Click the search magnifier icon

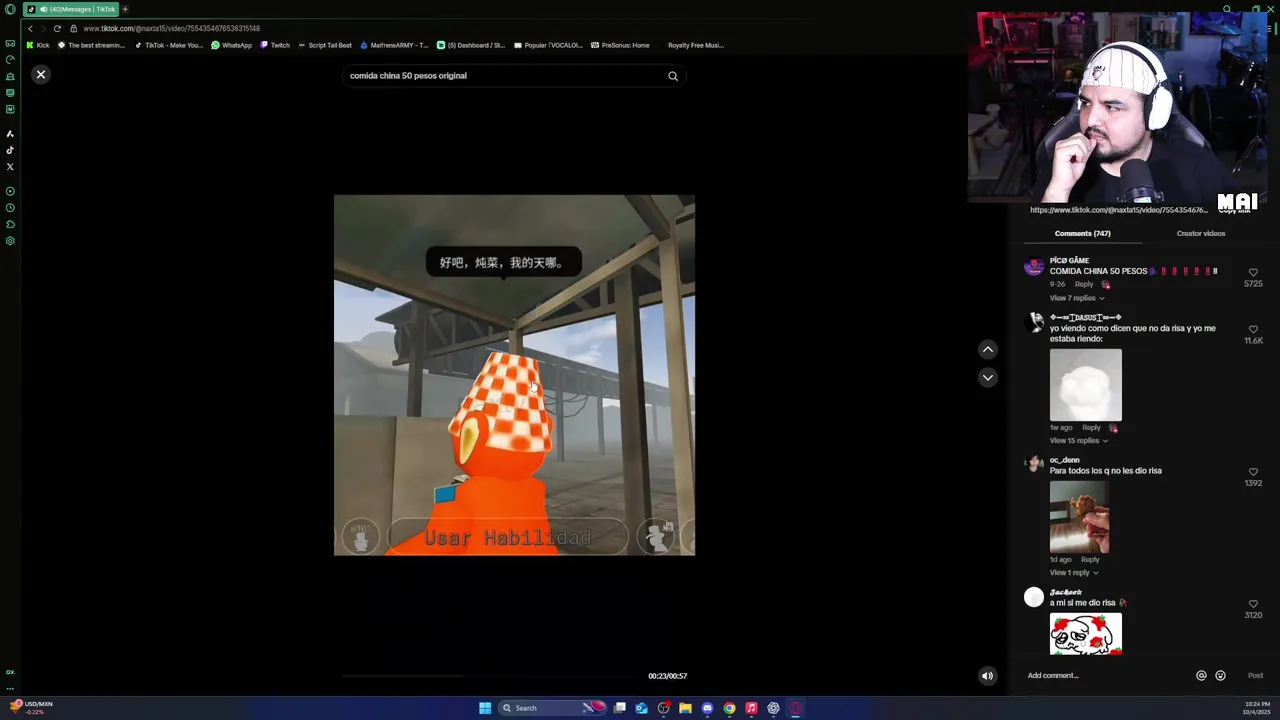(673, 76)
